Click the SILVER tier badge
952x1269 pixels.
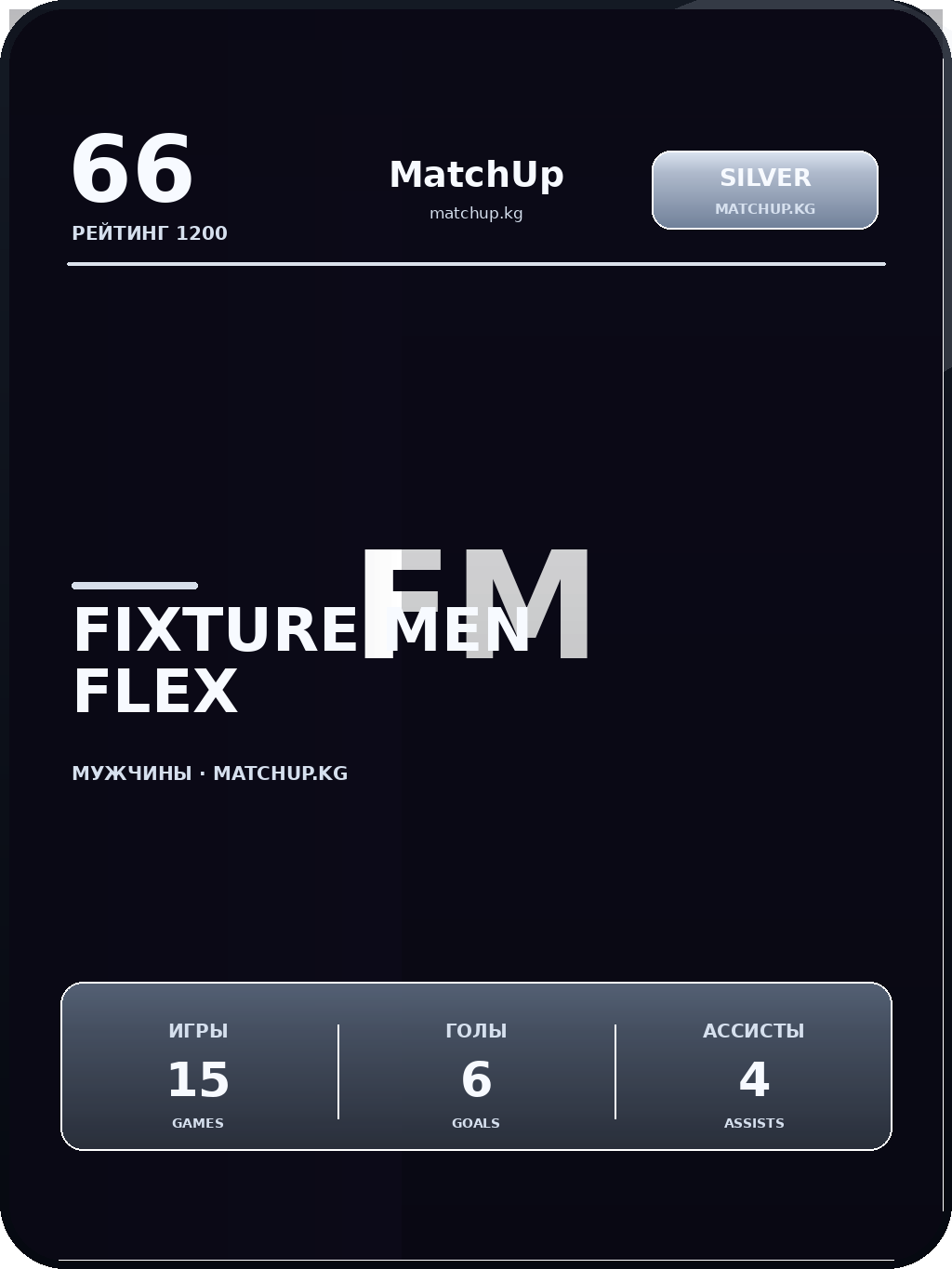point(764,177)
